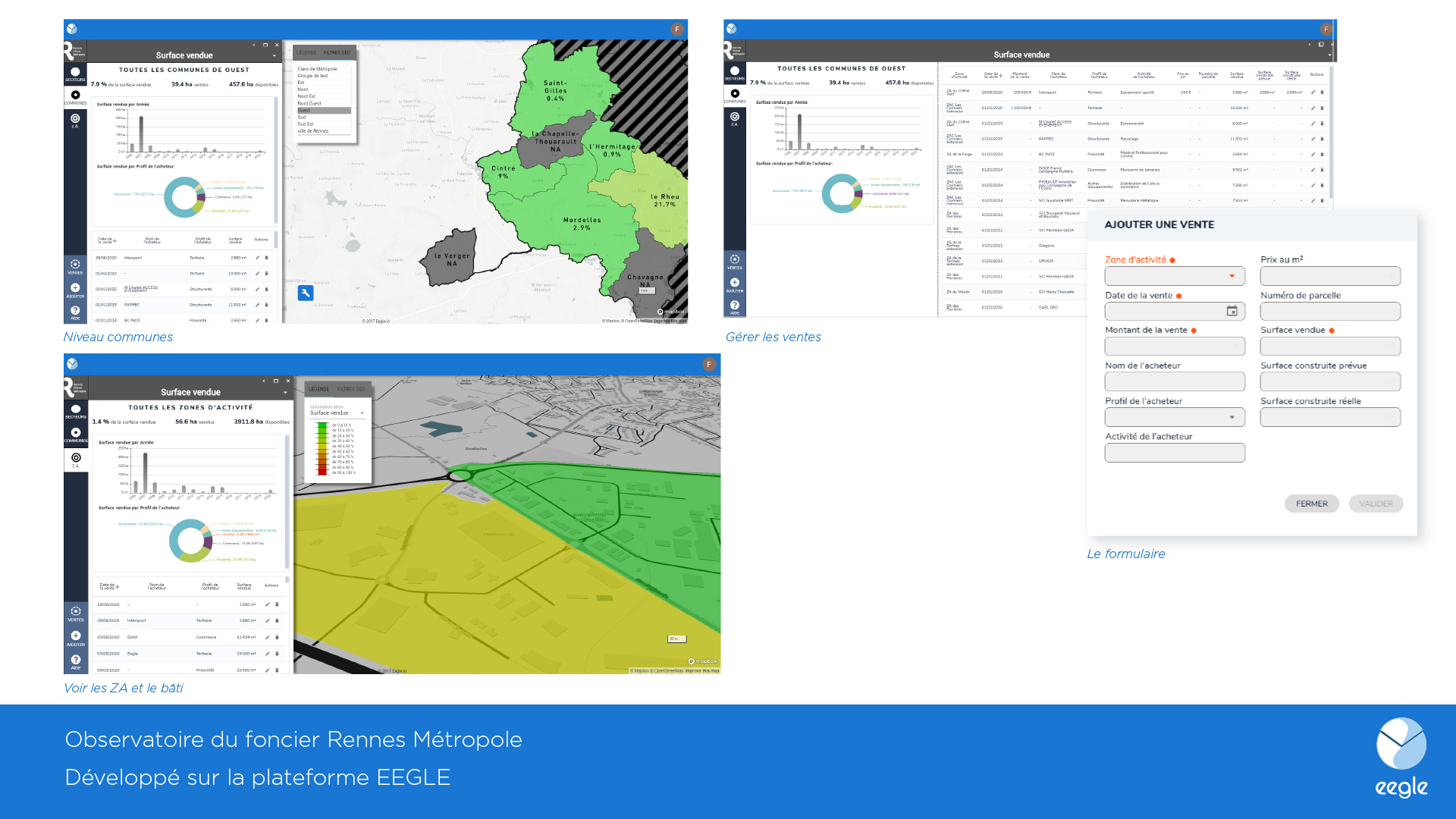Select Sud Est in the geo filter list
1456x819 pixels.
click(x=324, y=124)
